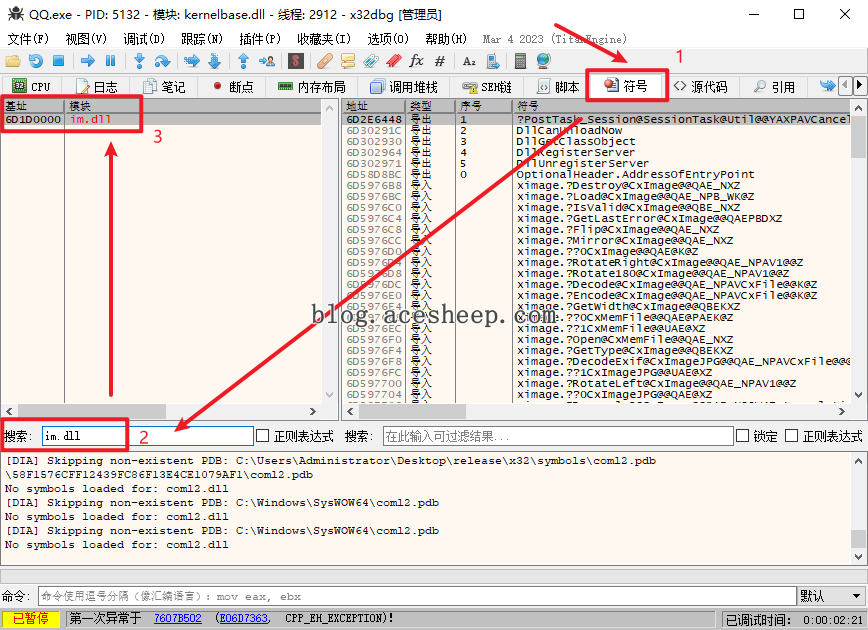This screenshot has height=630, width=868.
Task: Click the execute till return icon
Action: (243, 61)
